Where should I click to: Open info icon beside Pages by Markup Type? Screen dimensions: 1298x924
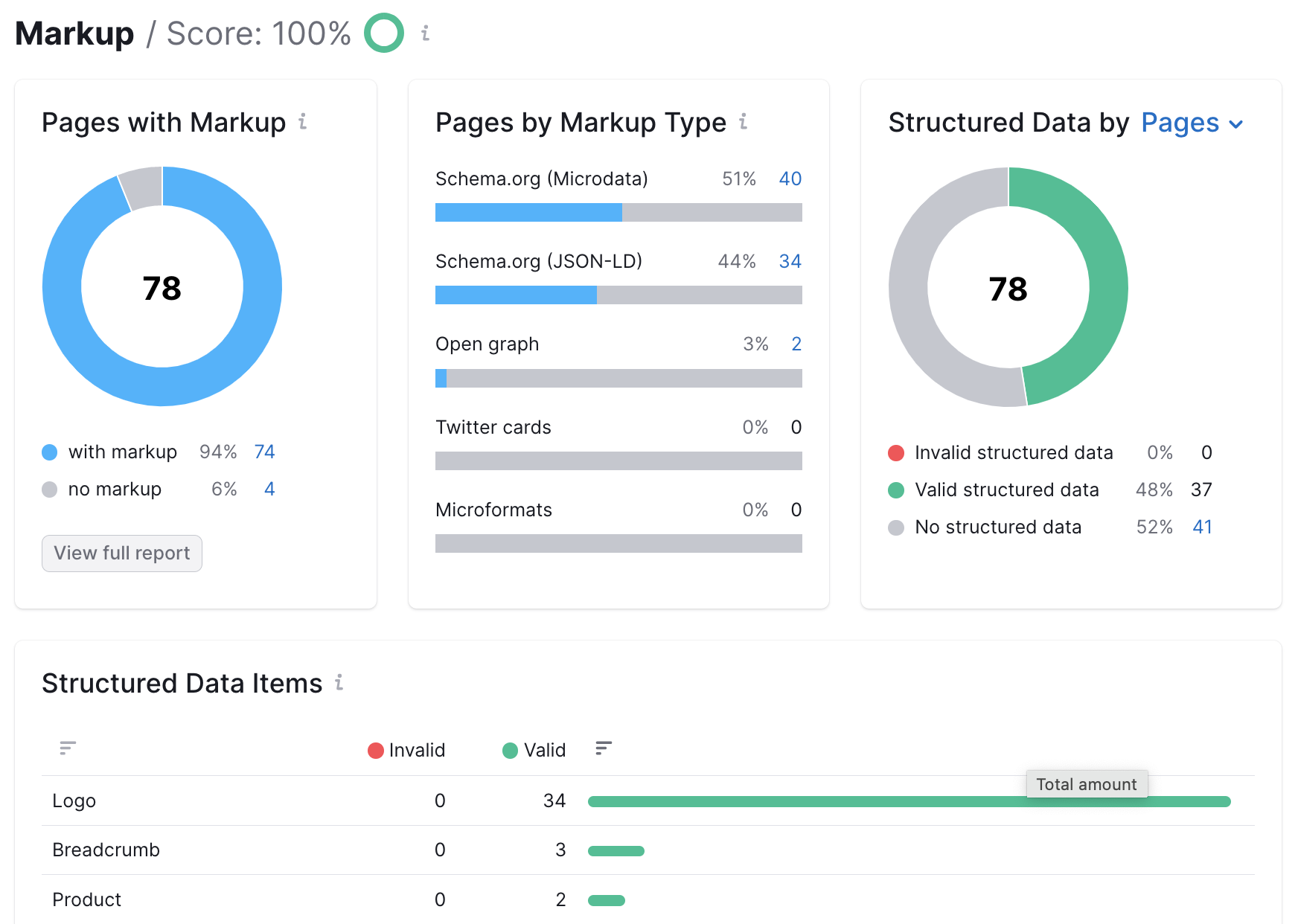pos(743,121)
